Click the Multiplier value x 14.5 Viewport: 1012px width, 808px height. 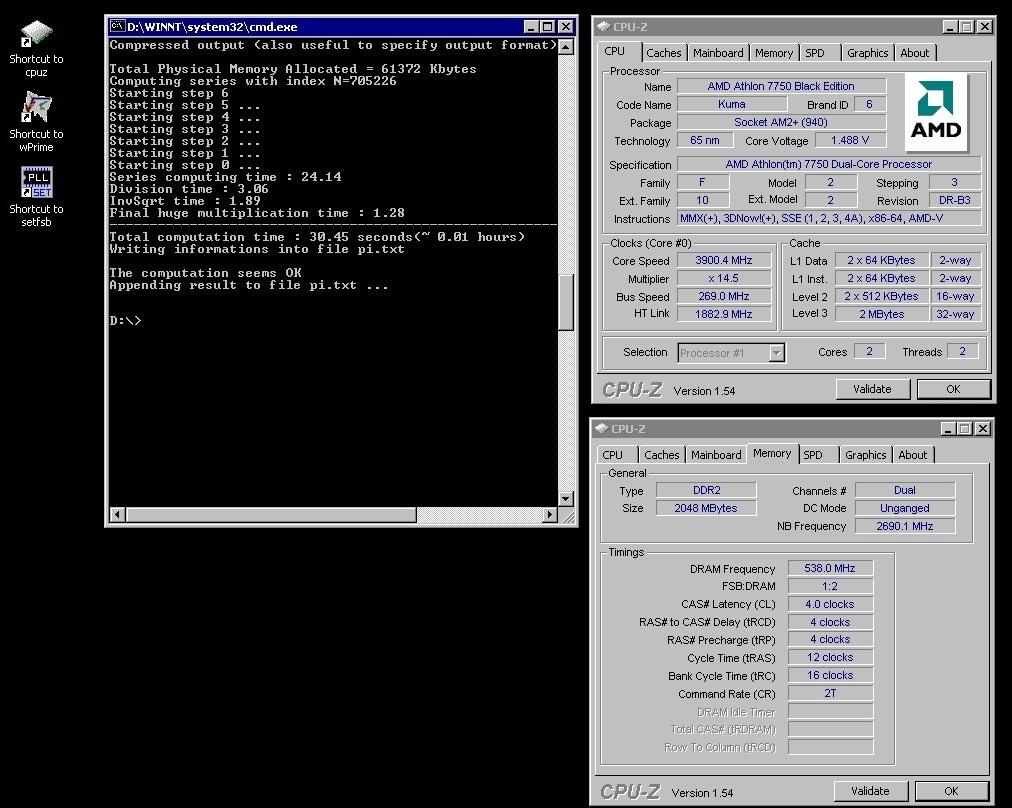point(724,279)
